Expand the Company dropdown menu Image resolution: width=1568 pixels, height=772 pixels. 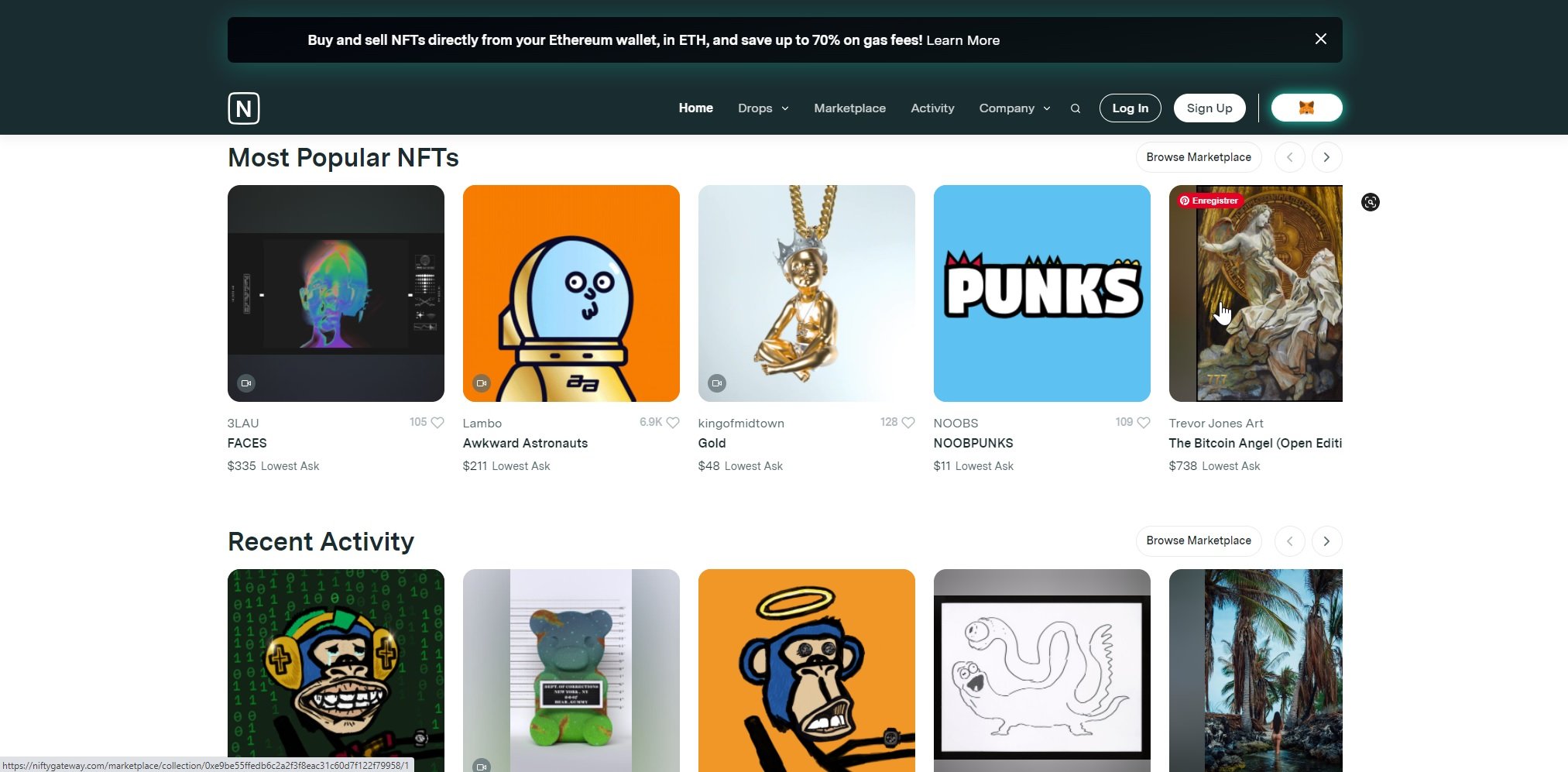tap(1014, 108)
